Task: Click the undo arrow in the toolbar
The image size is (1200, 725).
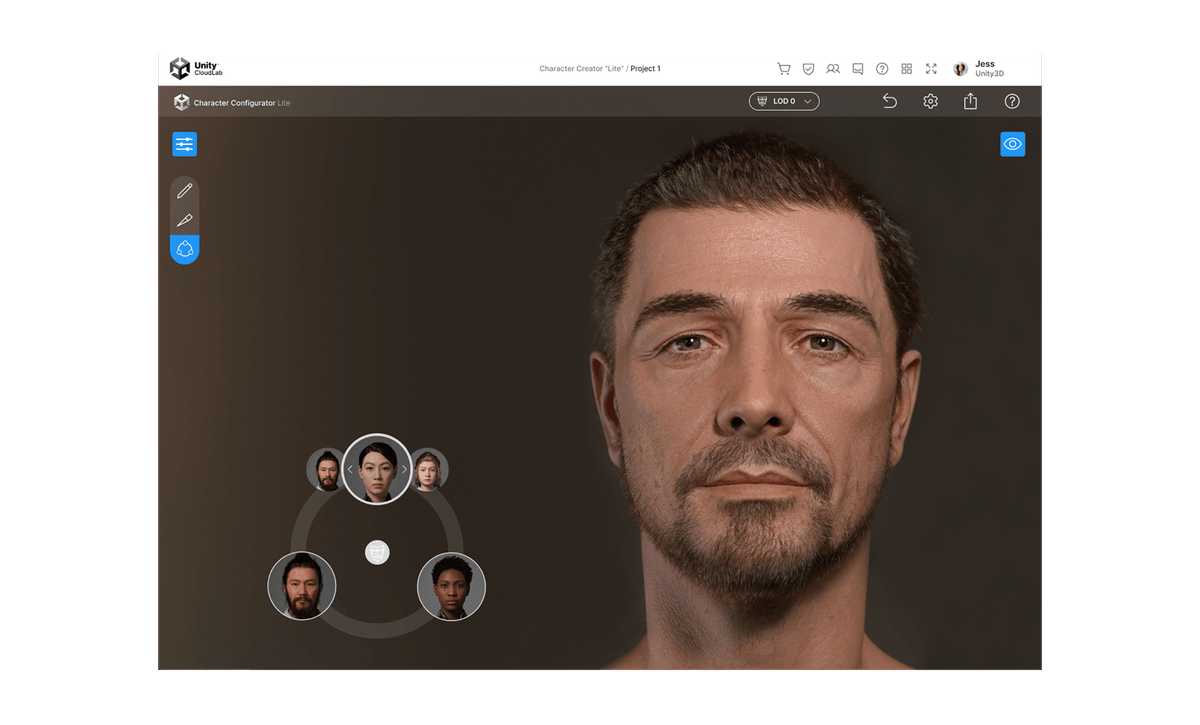Action: (889, 101)
